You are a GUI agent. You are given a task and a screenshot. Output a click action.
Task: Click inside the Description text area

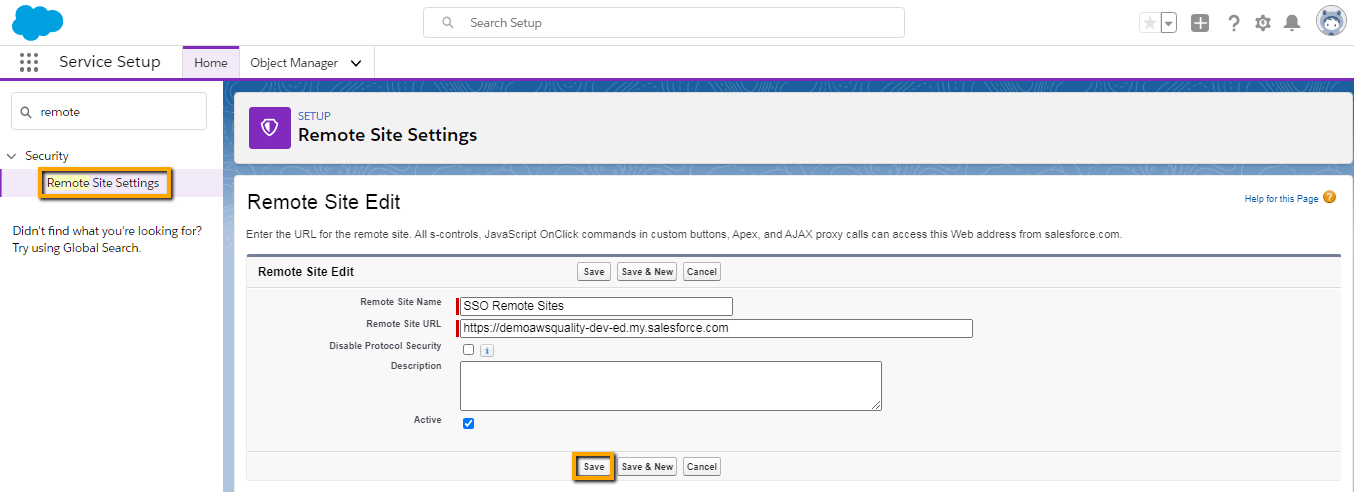coord(671,386)
